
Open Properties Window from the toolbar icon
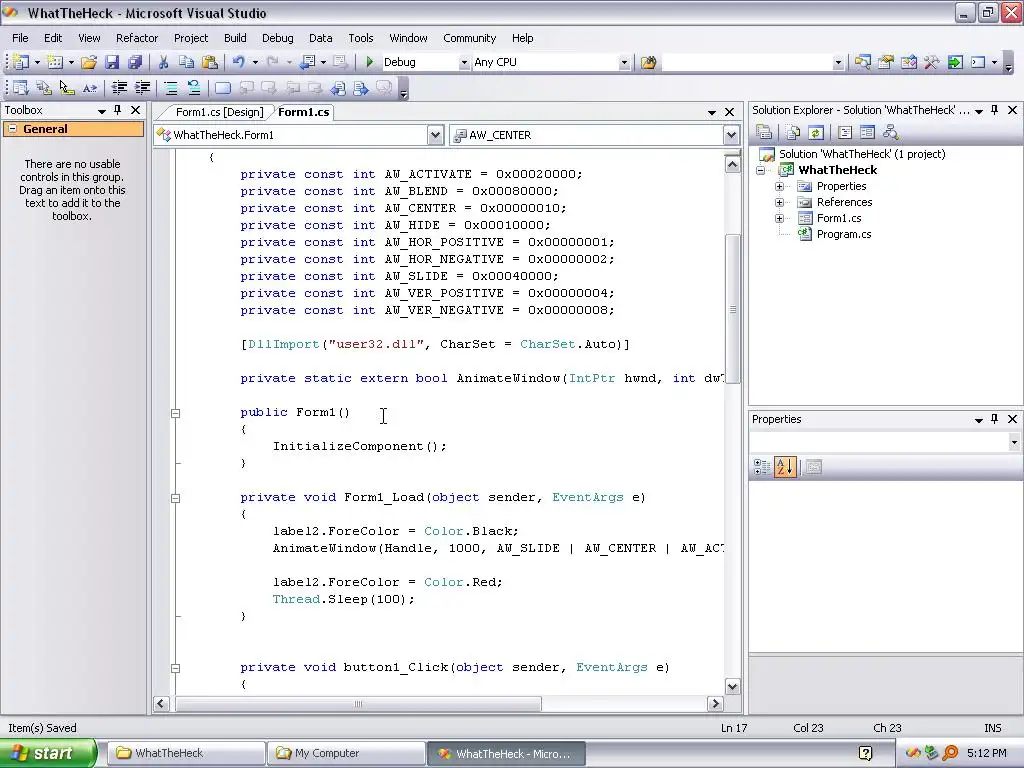click(886, 62)
